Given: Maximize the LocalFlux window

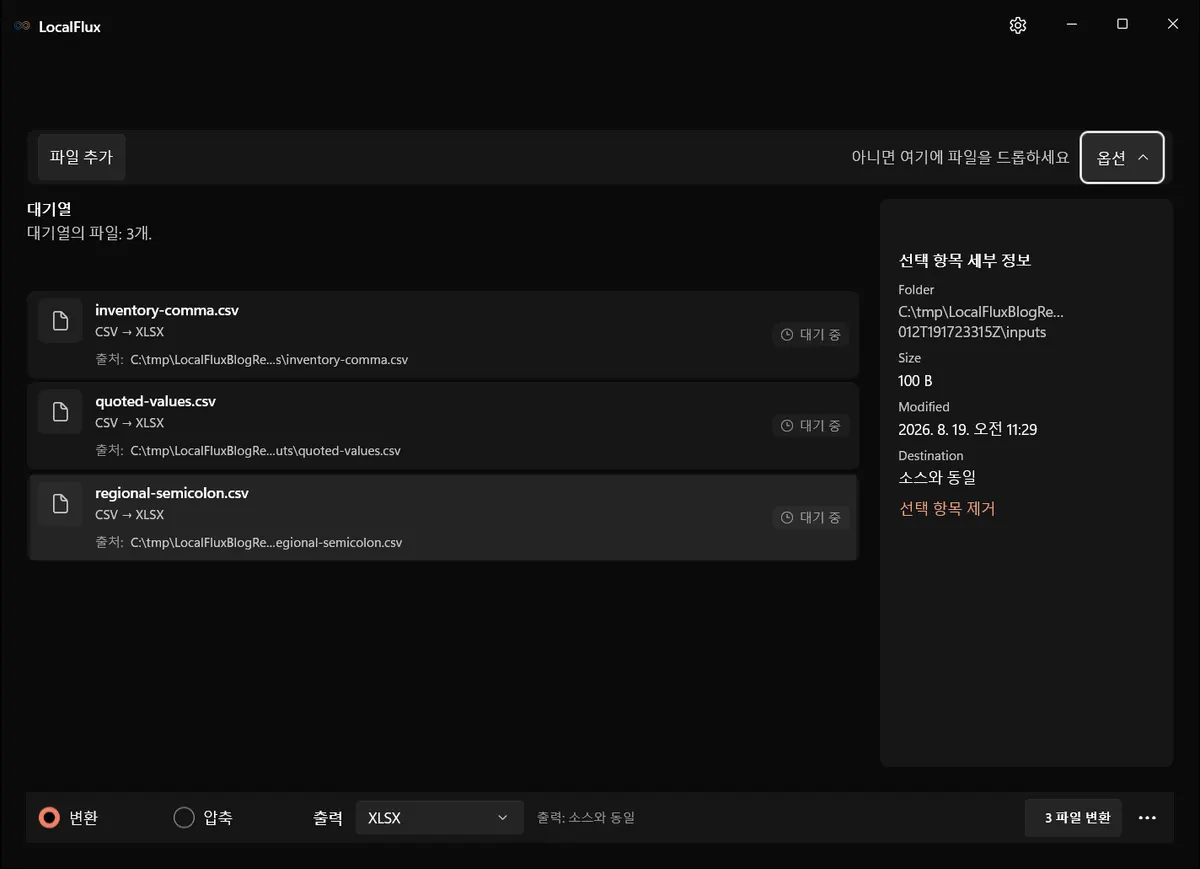Looking at the screenshot, I should [1122, 25].
